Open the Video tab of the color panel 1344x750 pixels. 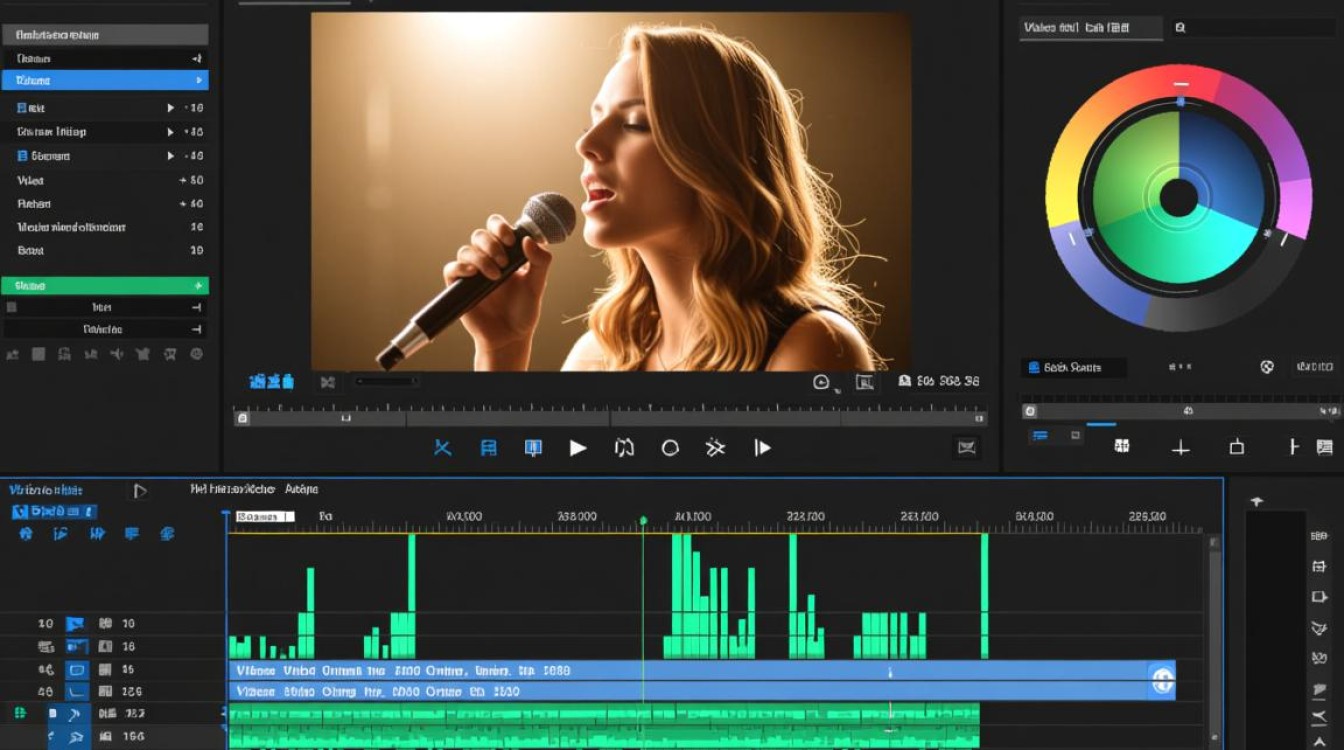click(x=1090, y=29)
